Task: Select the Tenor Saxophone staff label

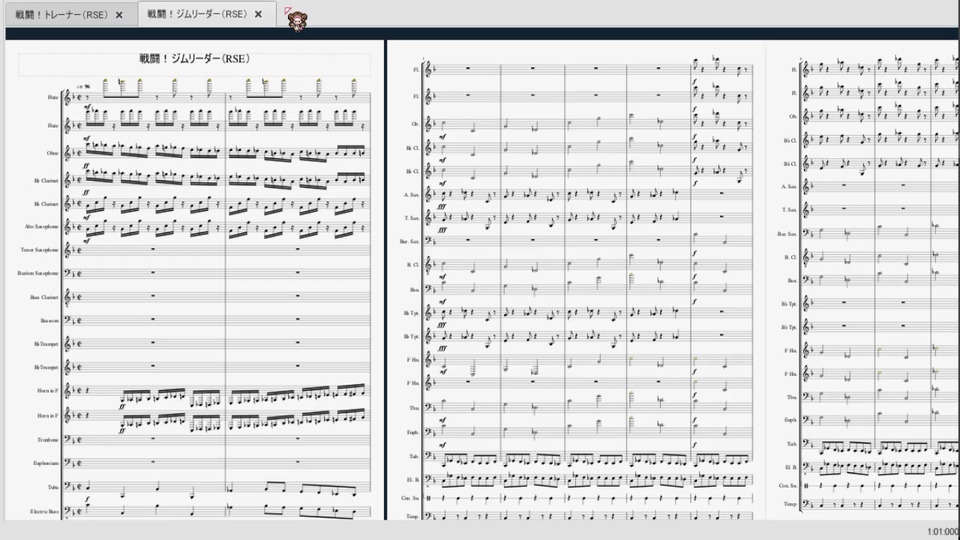Action: click(40, 250)
